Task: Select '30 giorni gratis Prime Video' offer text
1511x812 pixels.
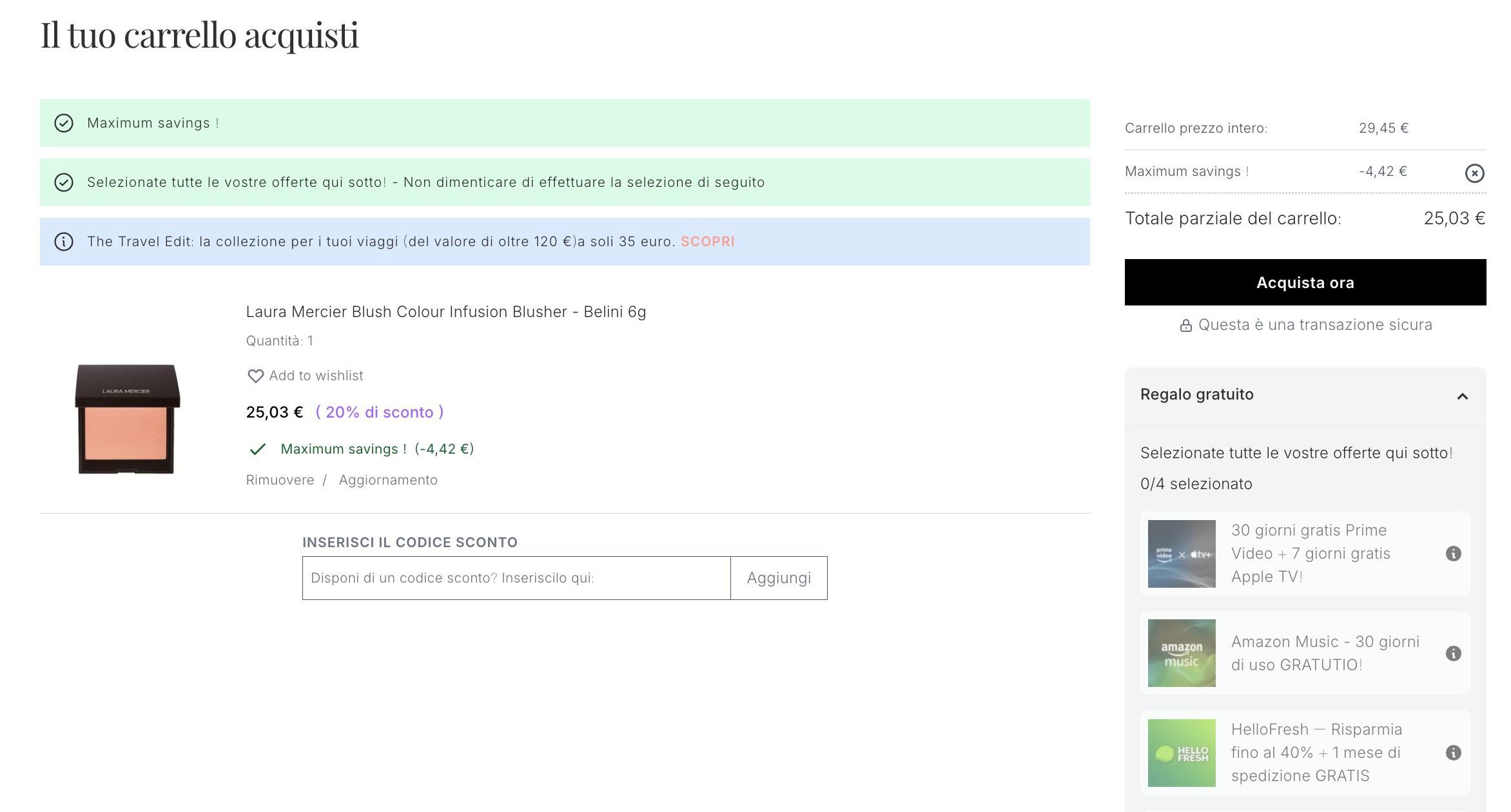Action: pyautogui.click(x=1311, y=554)
